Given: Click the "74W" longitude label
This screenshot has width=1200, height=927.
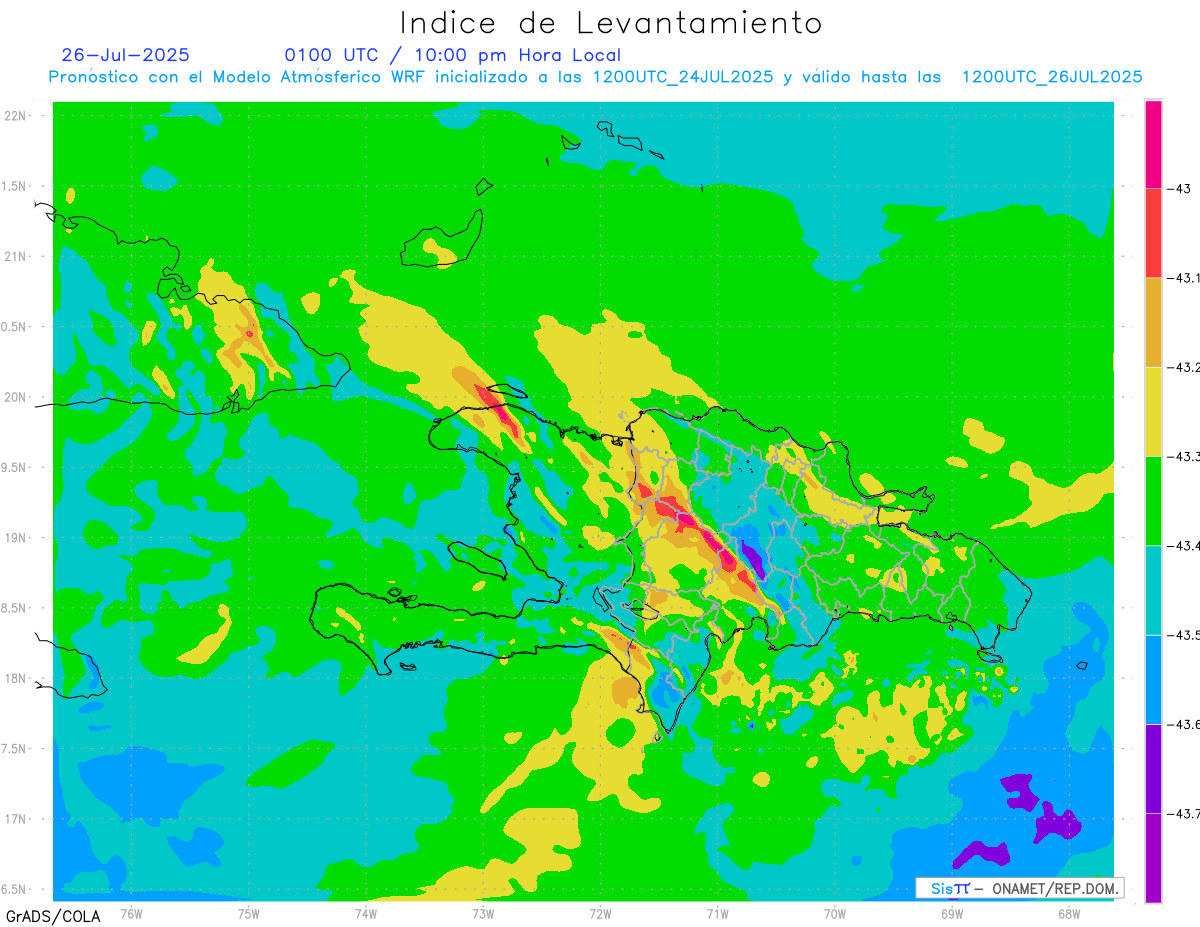Looking at the screenshot, I should [x=366, y=912].
